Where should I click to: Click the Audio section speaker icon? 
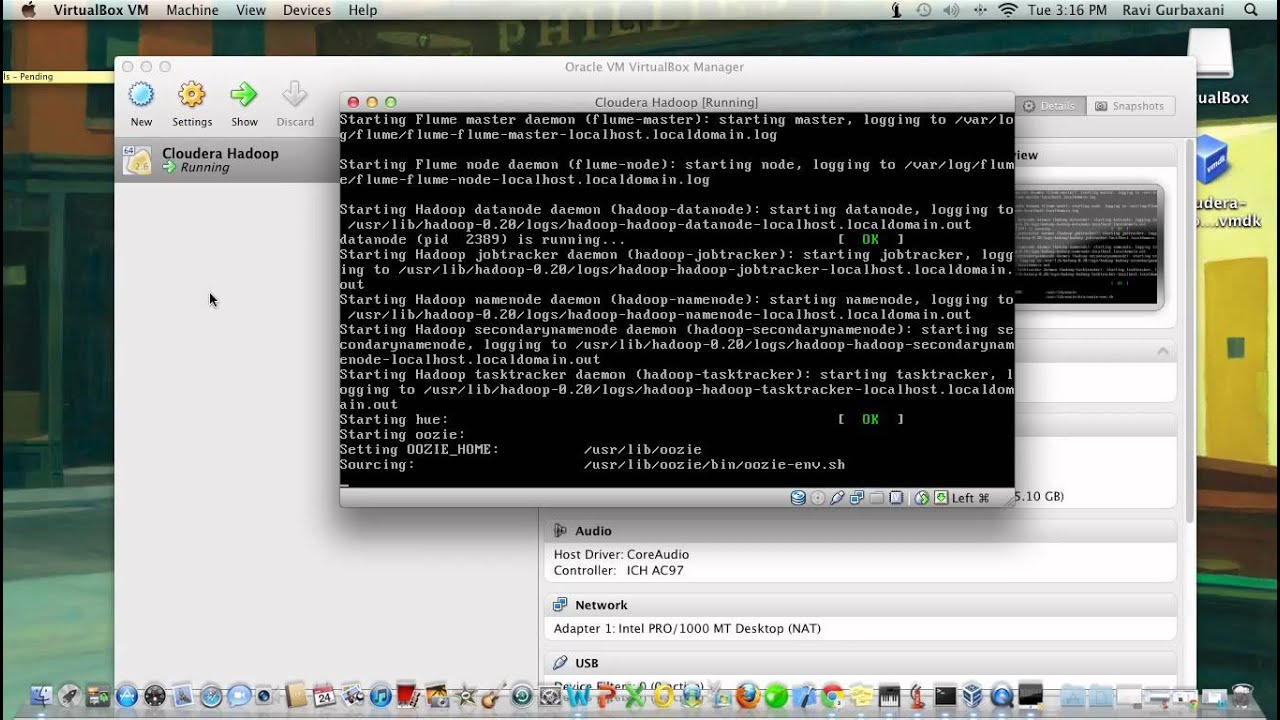(x=560, y=531)
